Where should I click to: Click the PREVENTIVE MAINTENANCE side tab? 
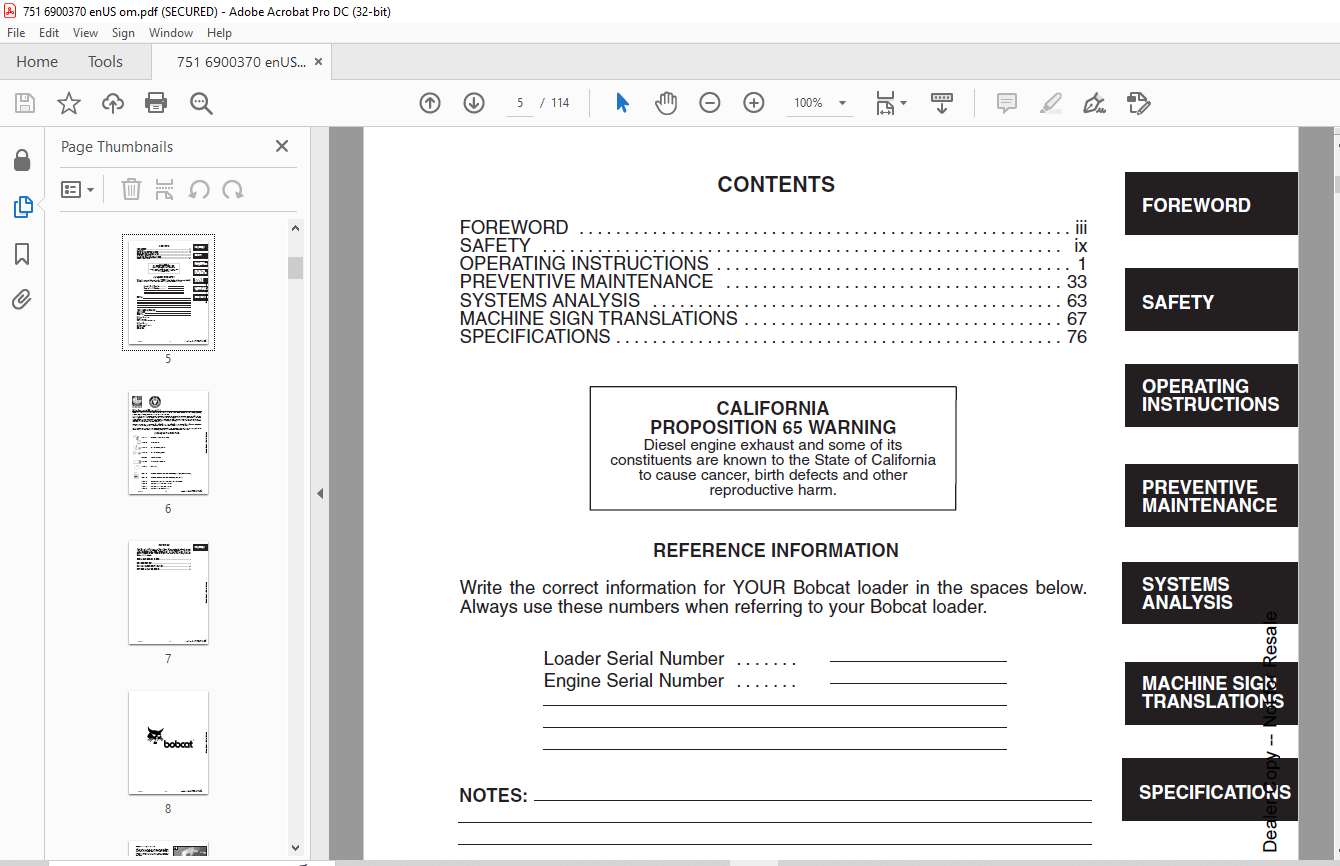point(1211,496)
